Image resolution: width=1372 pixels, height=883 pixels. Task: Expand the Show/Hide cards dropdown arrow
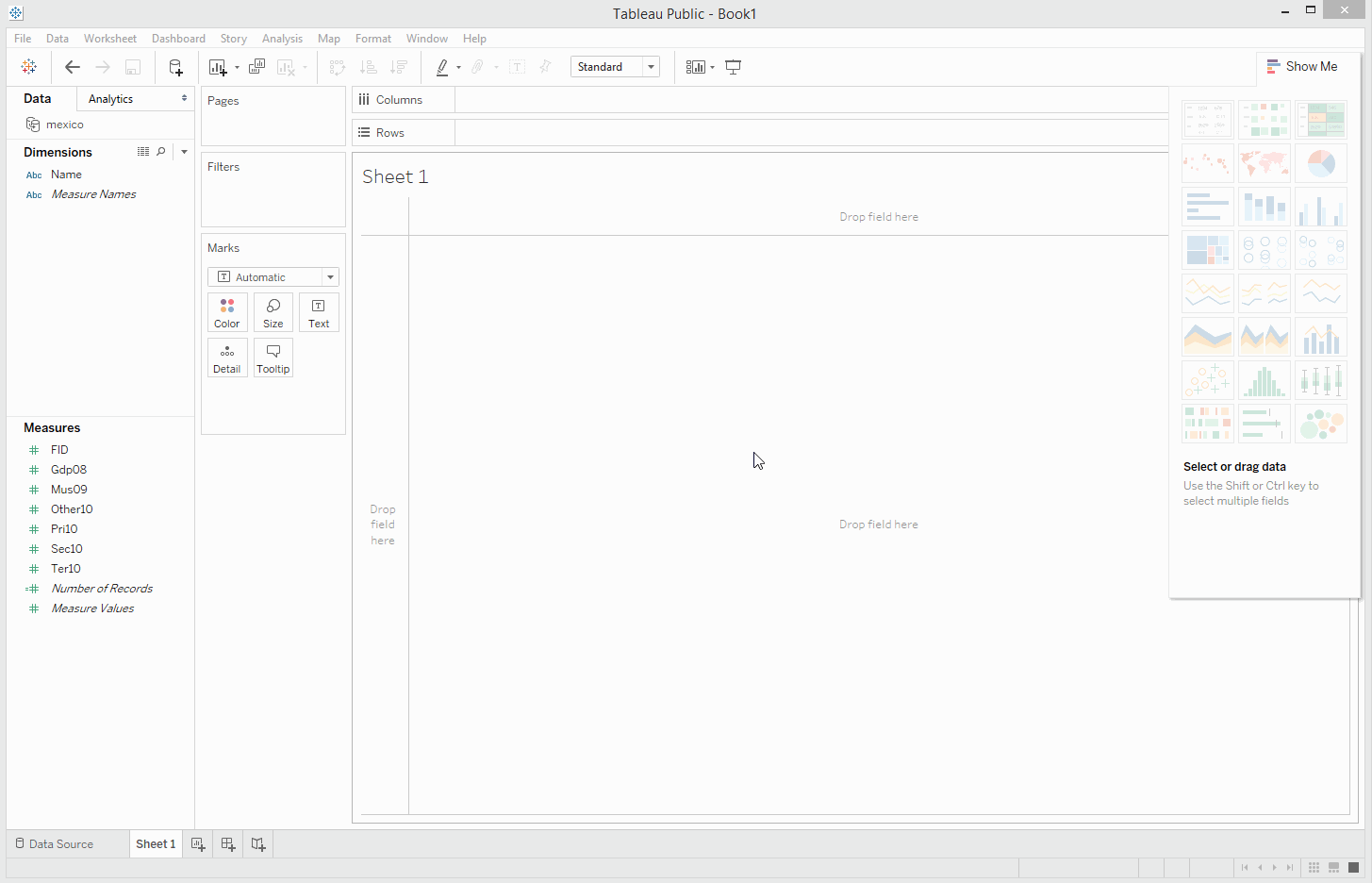pos(712,68)
